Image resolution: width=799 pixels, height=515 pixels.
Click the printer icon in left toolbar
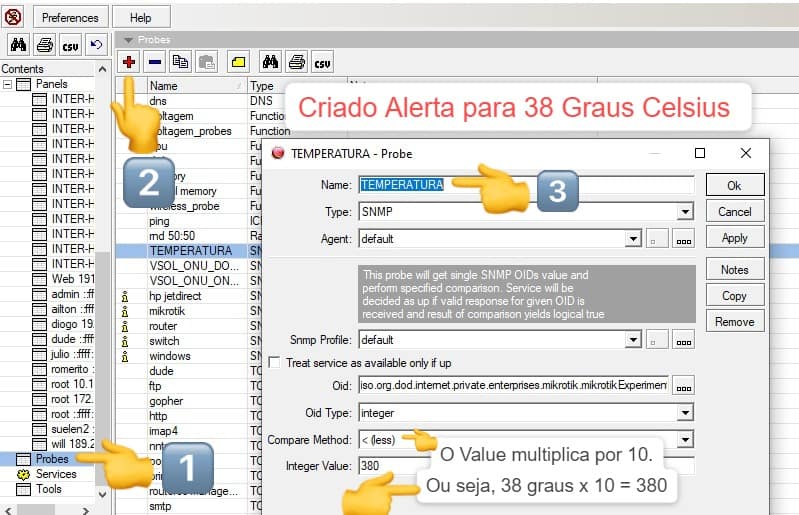pyautogui.click(x=44, y=45)
